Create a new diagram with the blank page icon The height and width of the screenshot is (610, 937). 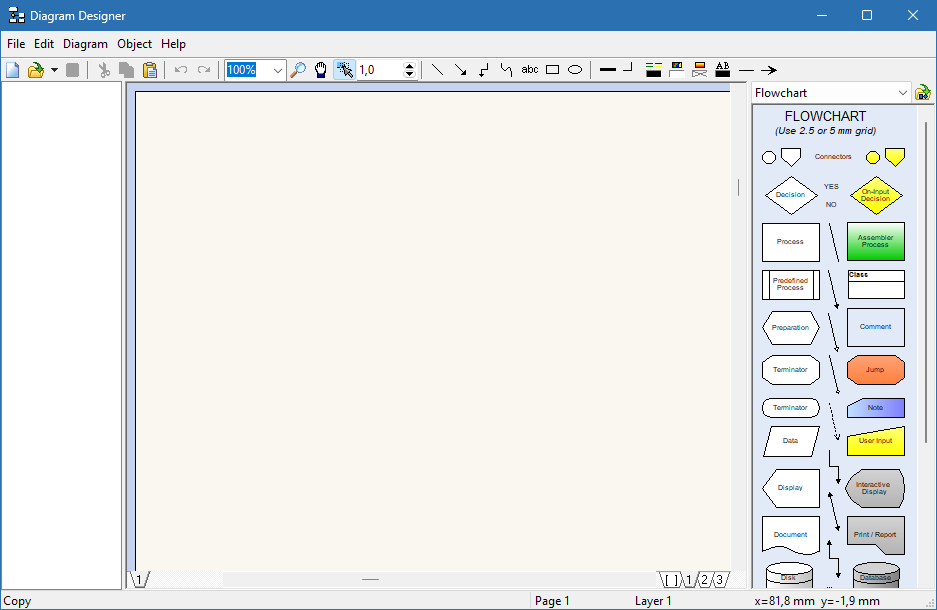click(13, 70)
